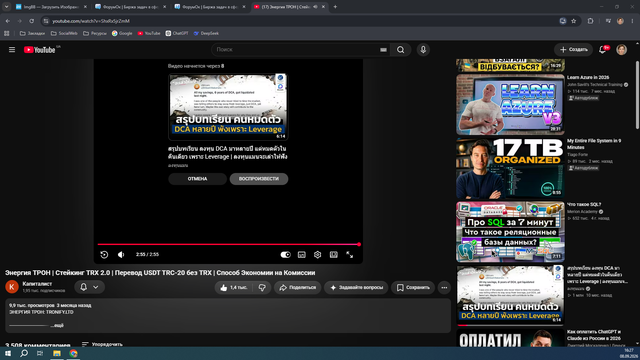Open Капиталист channel avatar
Viewport: 640px width, 360px height.
pos(12,287)
